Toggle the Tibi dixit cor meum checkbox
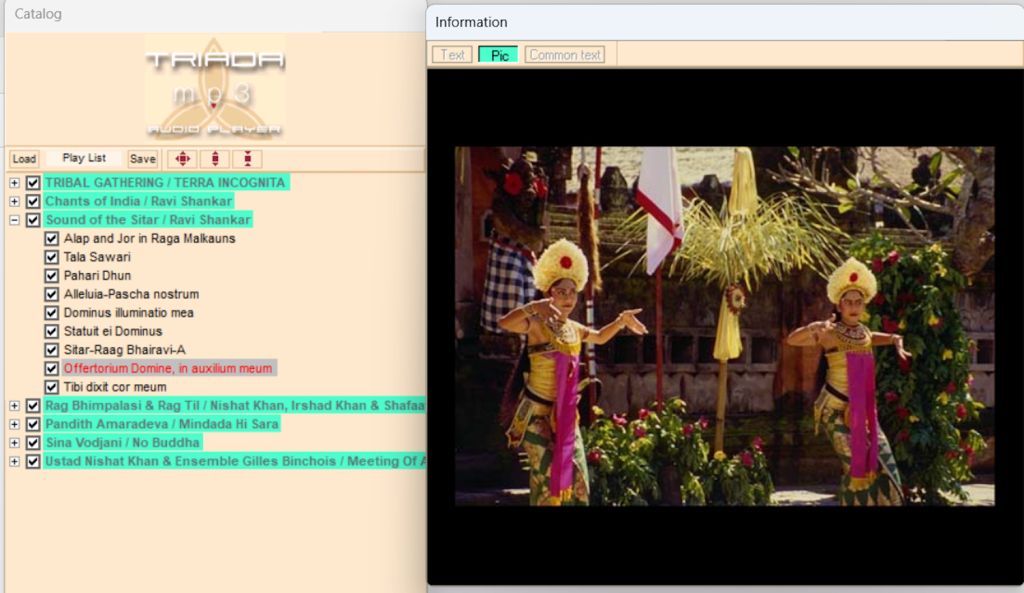Image resolution: width=1024 pixels, height=593 pixels. tap(52, 387)
